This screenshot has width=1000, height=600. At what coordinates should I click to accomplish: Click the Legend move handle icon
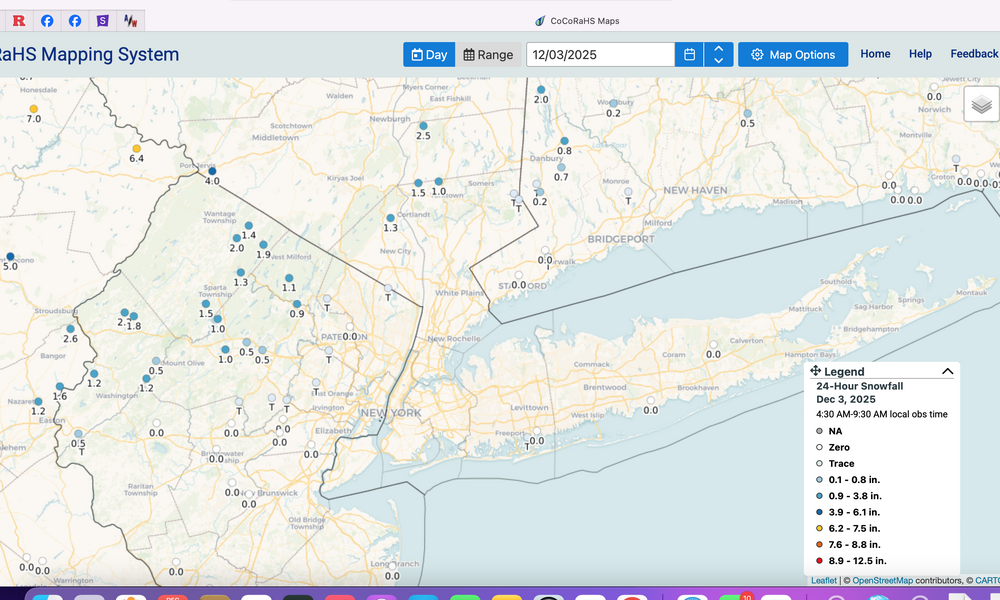tap(816, 371)
